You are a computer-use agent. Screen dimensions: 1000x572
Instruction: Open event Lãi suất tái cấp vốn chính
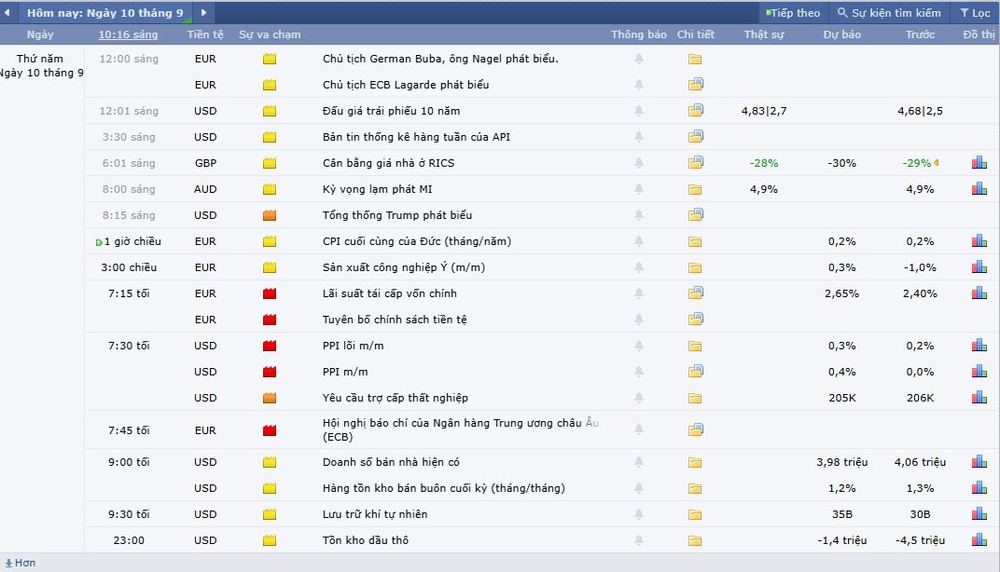(390, 294)
